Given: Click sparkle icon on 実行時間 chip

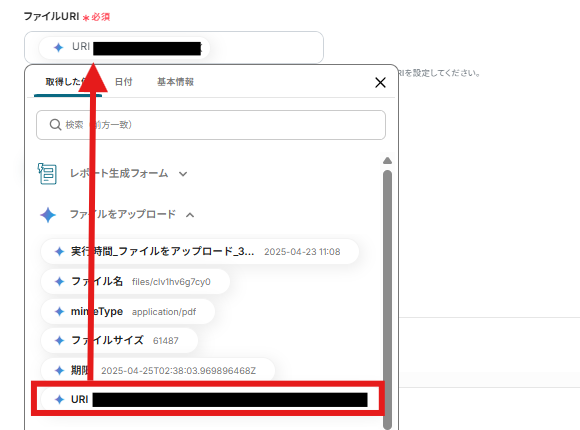Looking at the screenshot, I should click(x=59, y=252).
